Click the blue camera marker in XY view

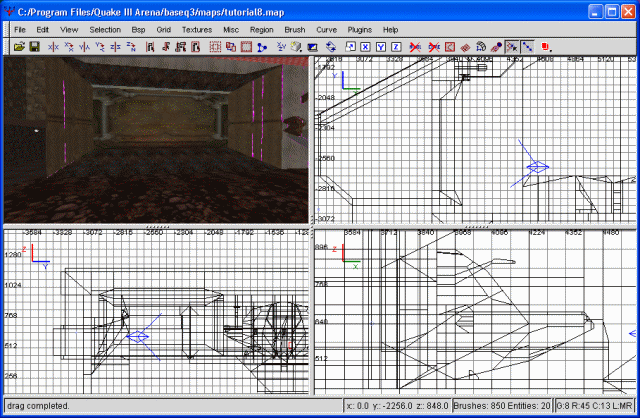(x=537, y=167)
